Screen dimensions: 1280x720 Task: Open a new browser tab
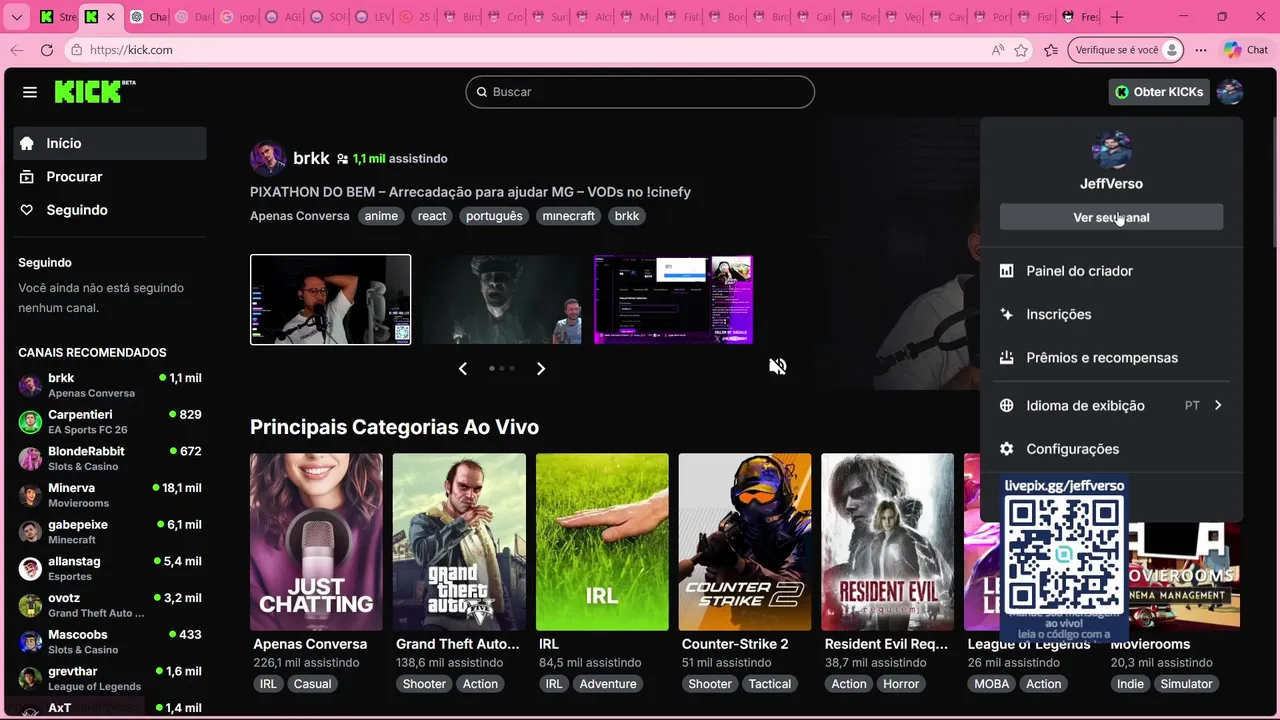pos(1117,17)
